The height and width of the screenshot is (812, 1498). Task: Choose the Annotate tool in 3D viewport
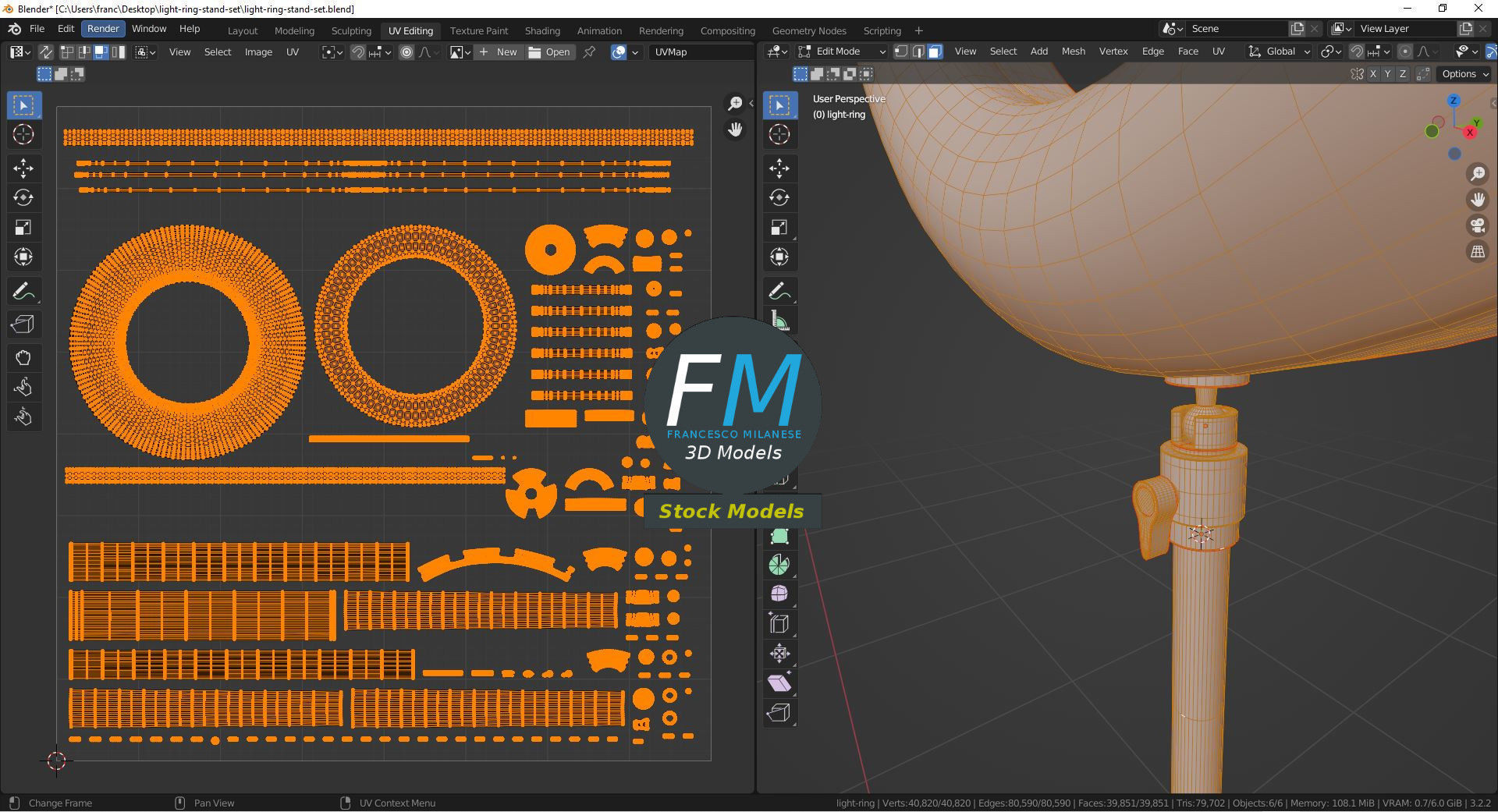779,292
